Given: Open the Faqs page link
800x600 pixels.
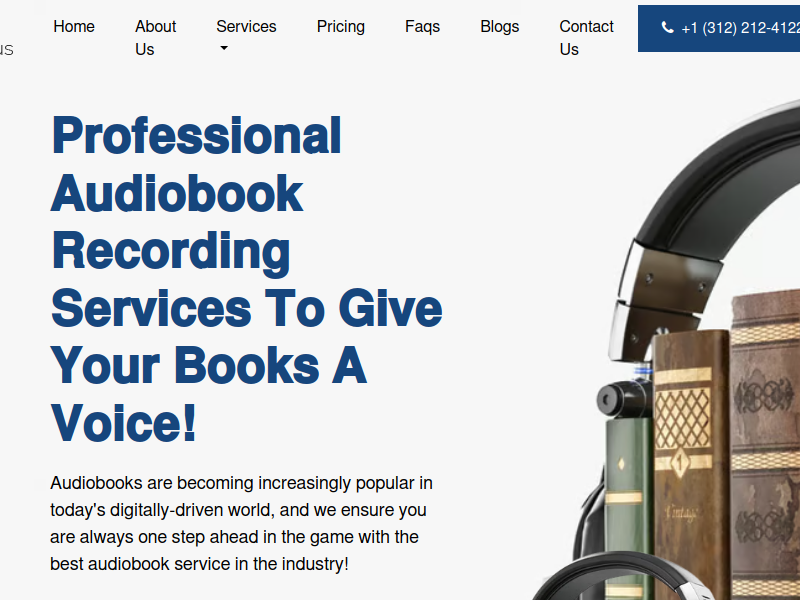Looking at the screenshot, I should tap(422, 27).
